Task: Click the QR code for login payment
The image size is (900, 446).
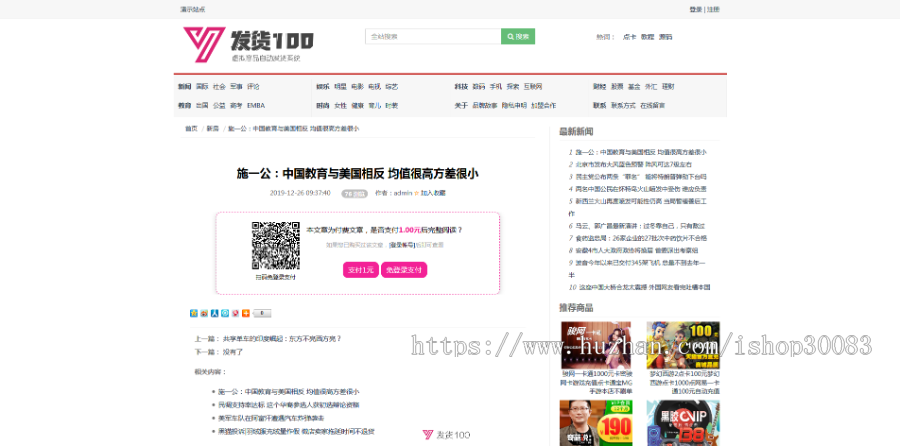Action: tap(275, 246)
